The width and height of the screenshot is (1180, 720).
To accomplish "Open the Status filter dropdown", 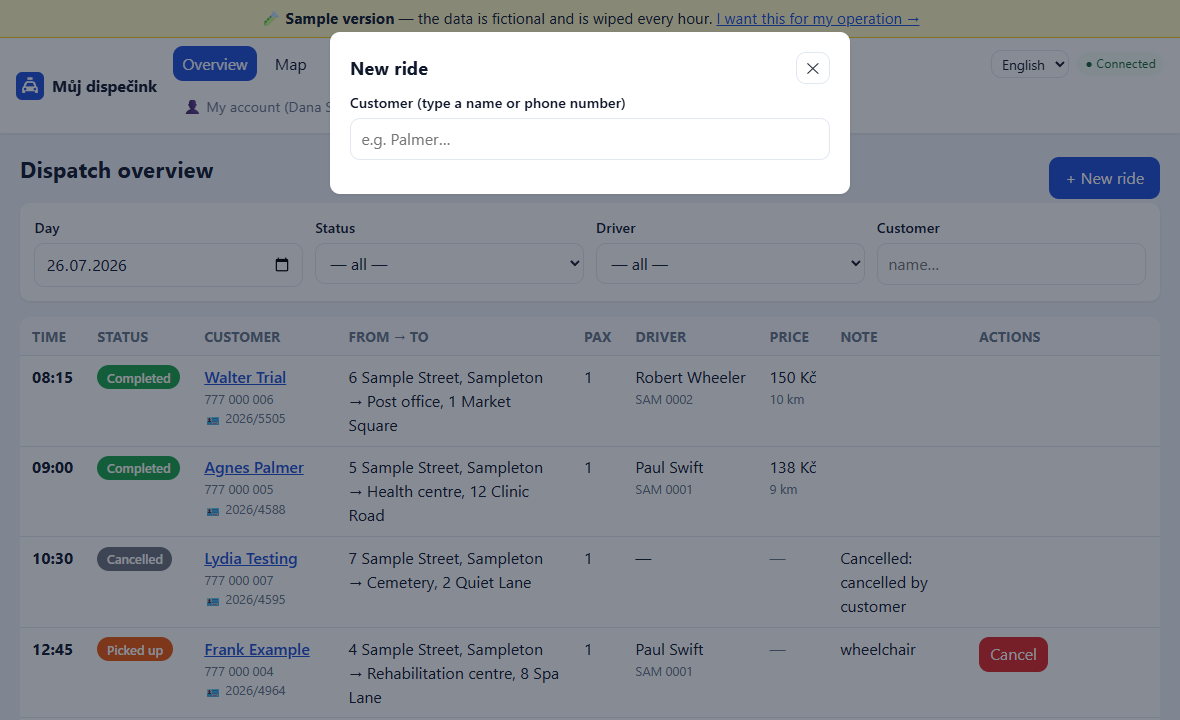I will pos(449,264).
